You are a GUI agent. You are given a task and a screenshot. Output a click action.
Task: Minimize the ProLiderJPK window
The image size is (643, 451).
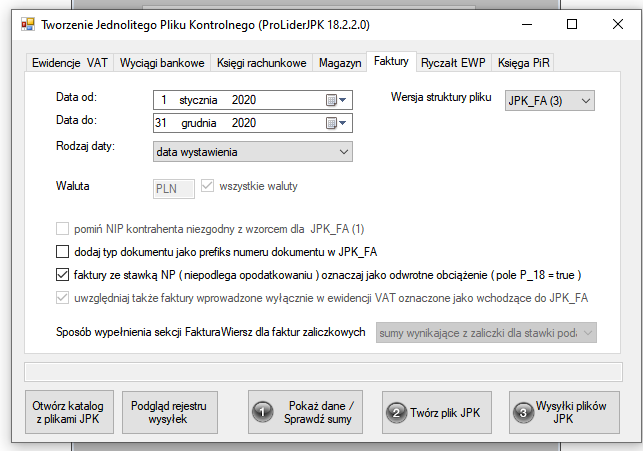[527, 25]
